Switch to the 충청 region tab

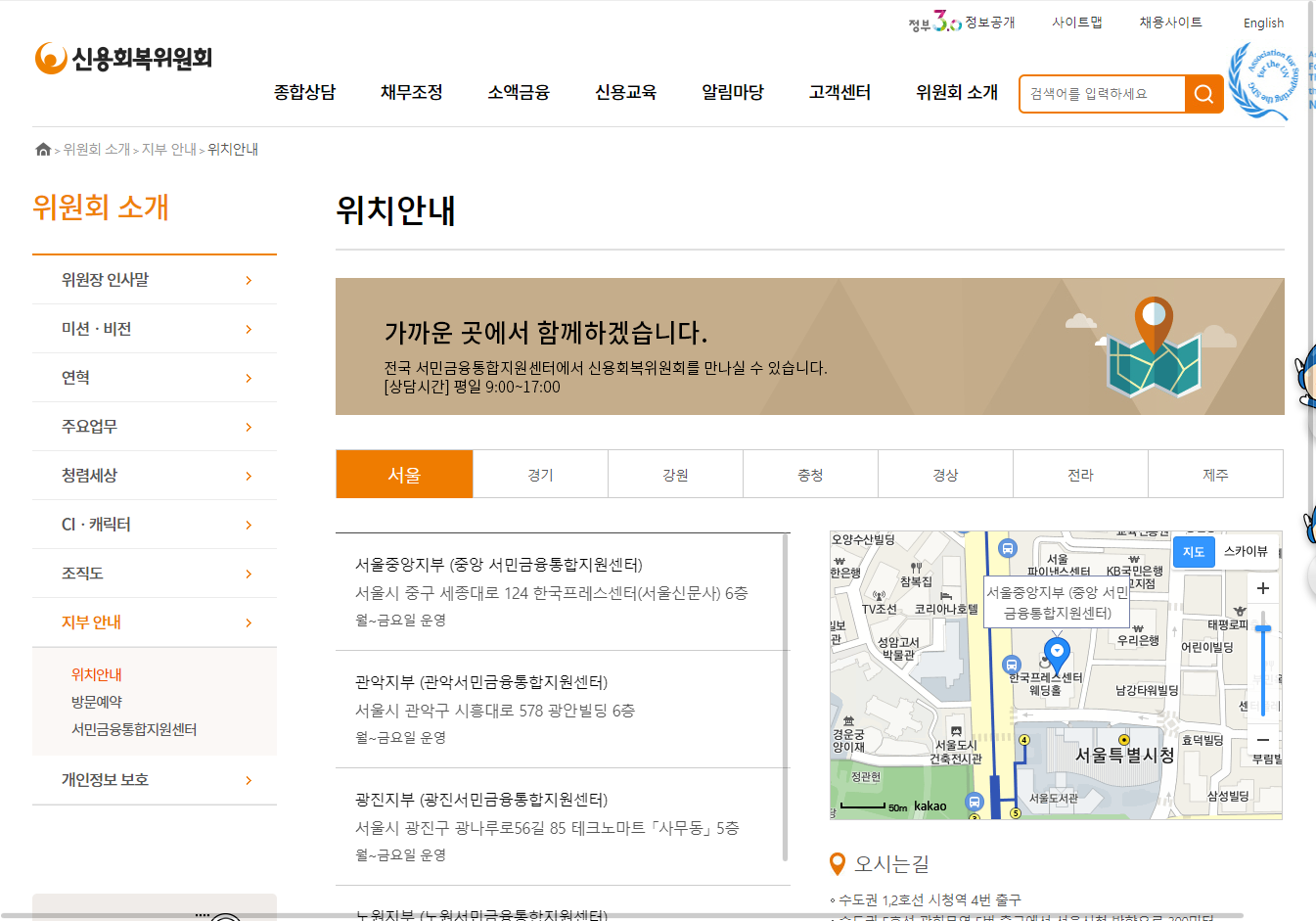810,474
